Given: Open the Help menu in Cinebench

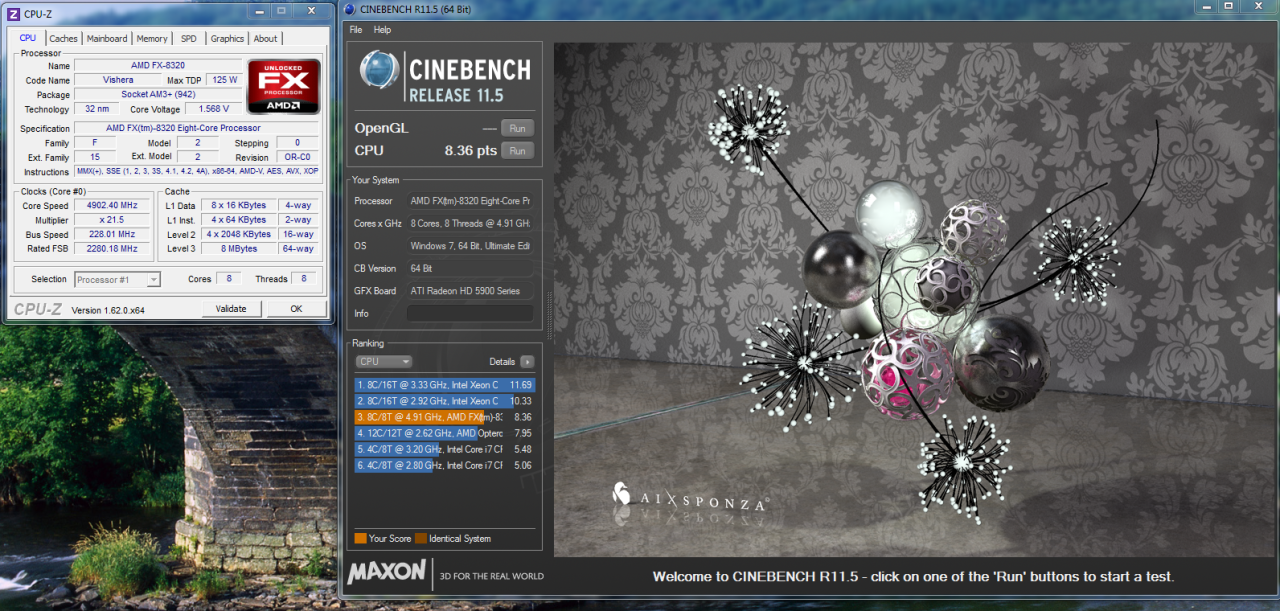Looking at the screenshot, I should coord(382,30).
